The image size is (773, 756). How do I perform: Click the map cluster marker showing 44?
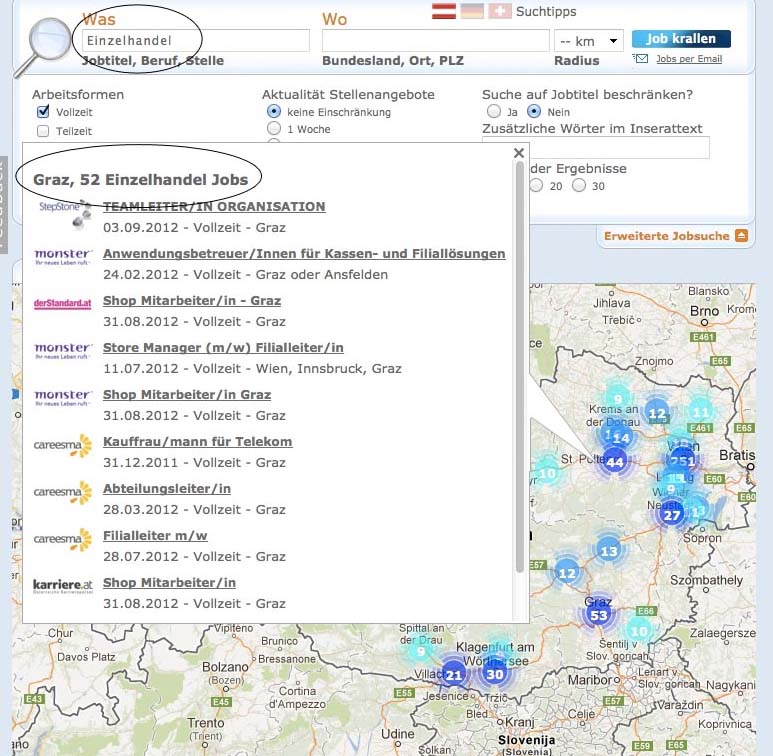[615, 461]
